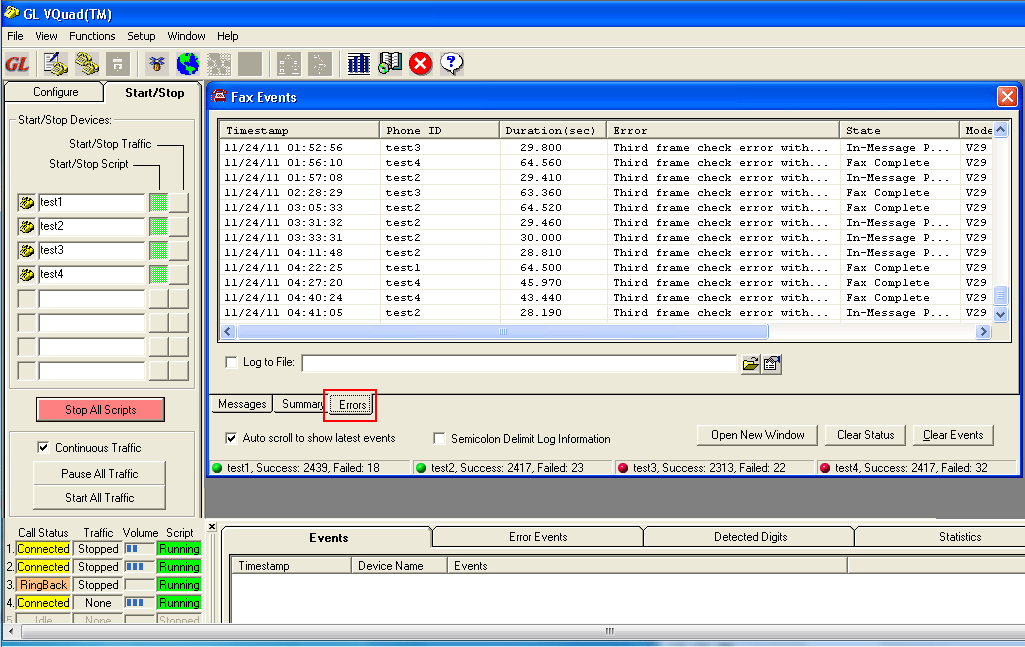1025x647 pixels.
Task: Open the globe network toolbar icon
Action: click(x=188, y=64)
